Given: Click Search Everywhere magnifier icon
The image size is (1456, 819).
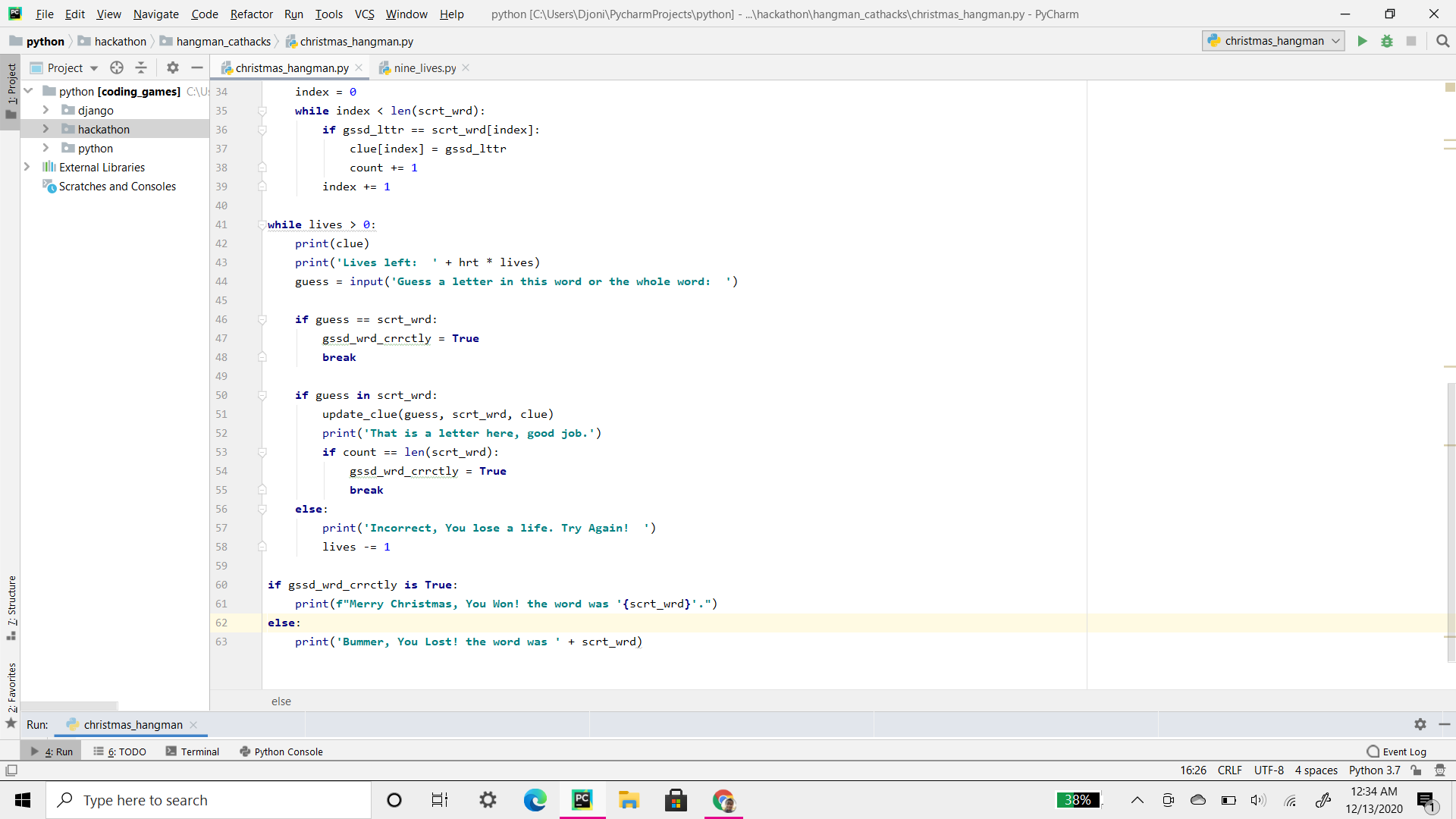Looking at the screenshot, I should pyautogui.click(x=1442, y=41).
